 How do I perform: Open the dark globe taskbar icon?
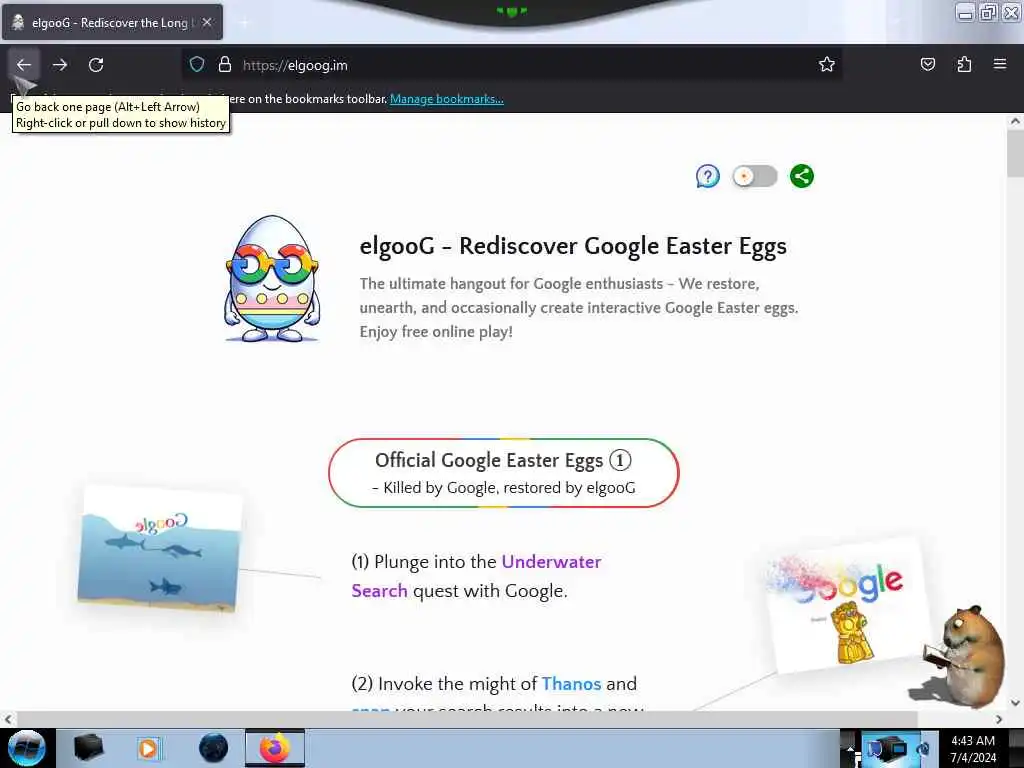pos(214,748)
